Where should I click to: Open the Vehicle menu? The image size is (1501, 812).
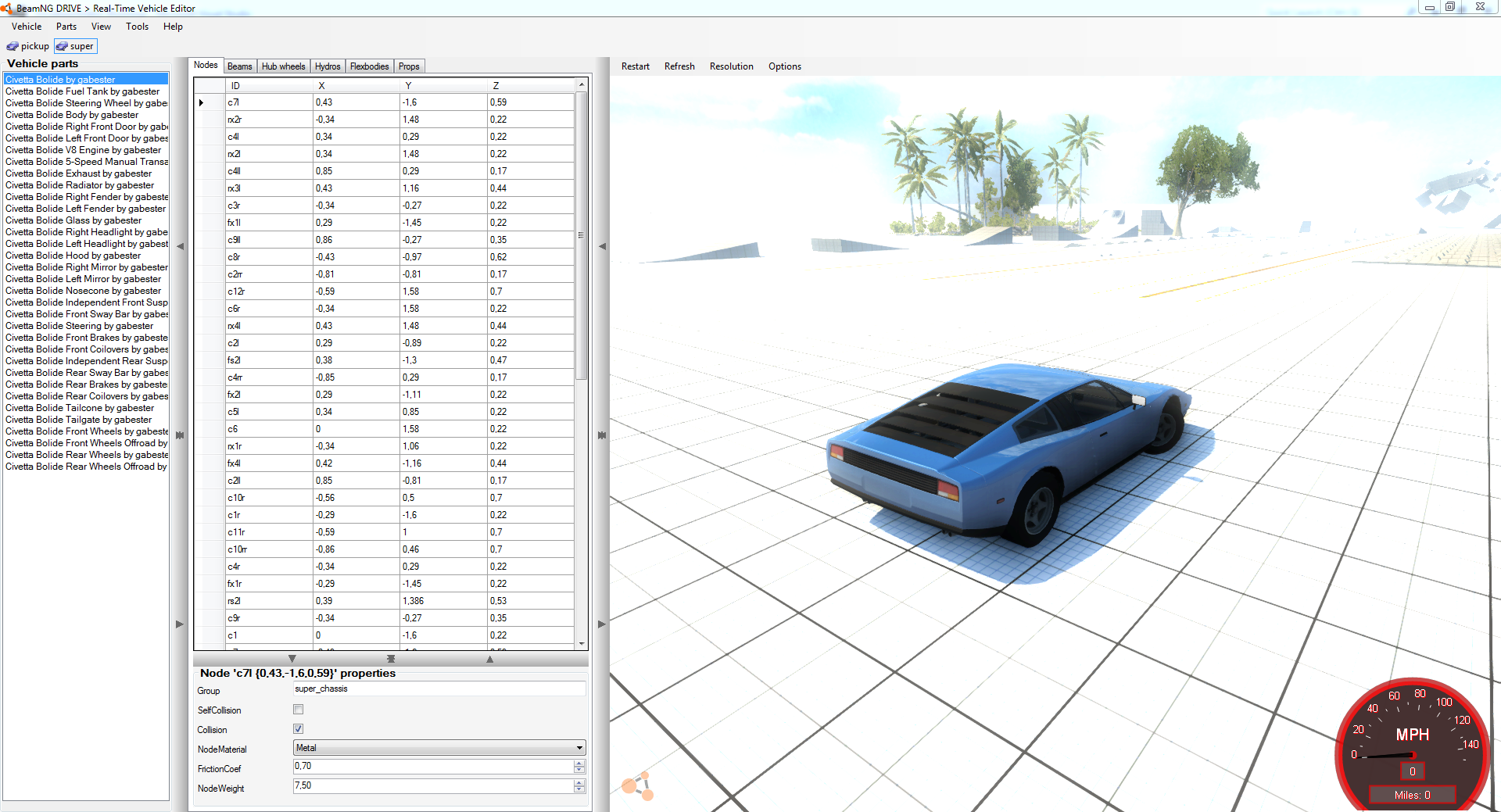(27, 27)
